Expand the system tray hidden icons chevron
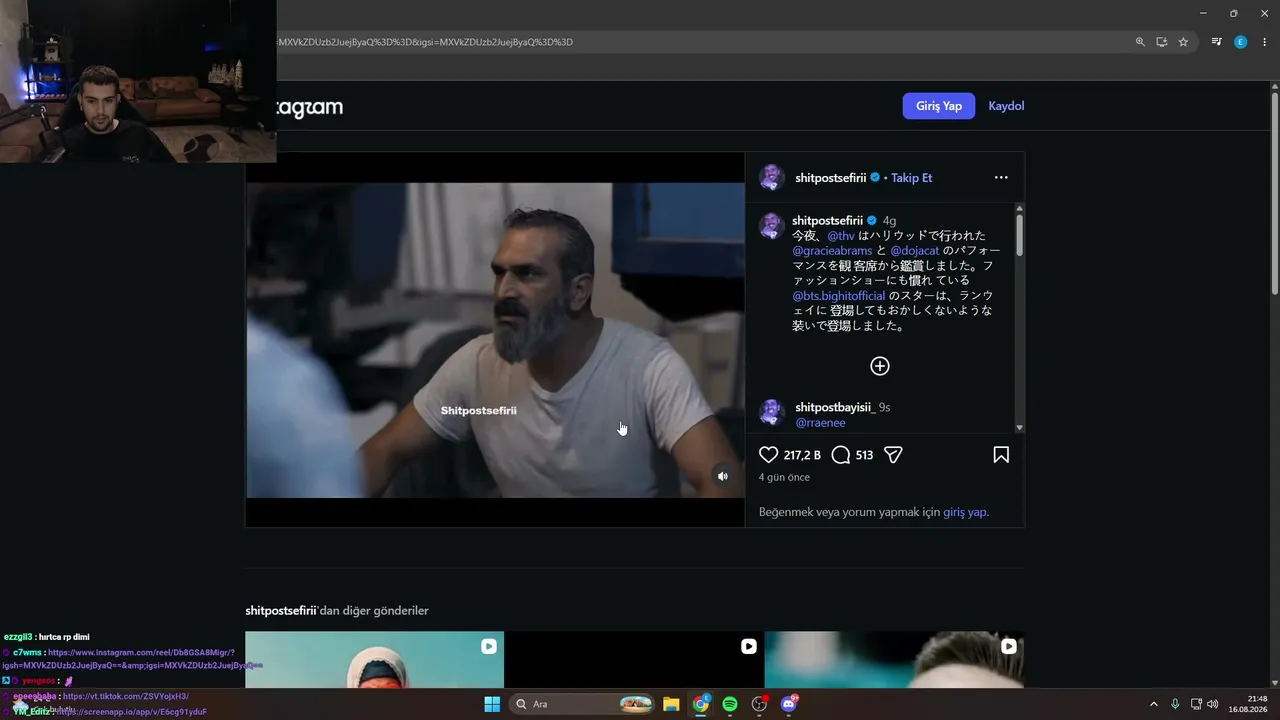This screenshot has height=720, width=1280. [x=1153, y=704]
